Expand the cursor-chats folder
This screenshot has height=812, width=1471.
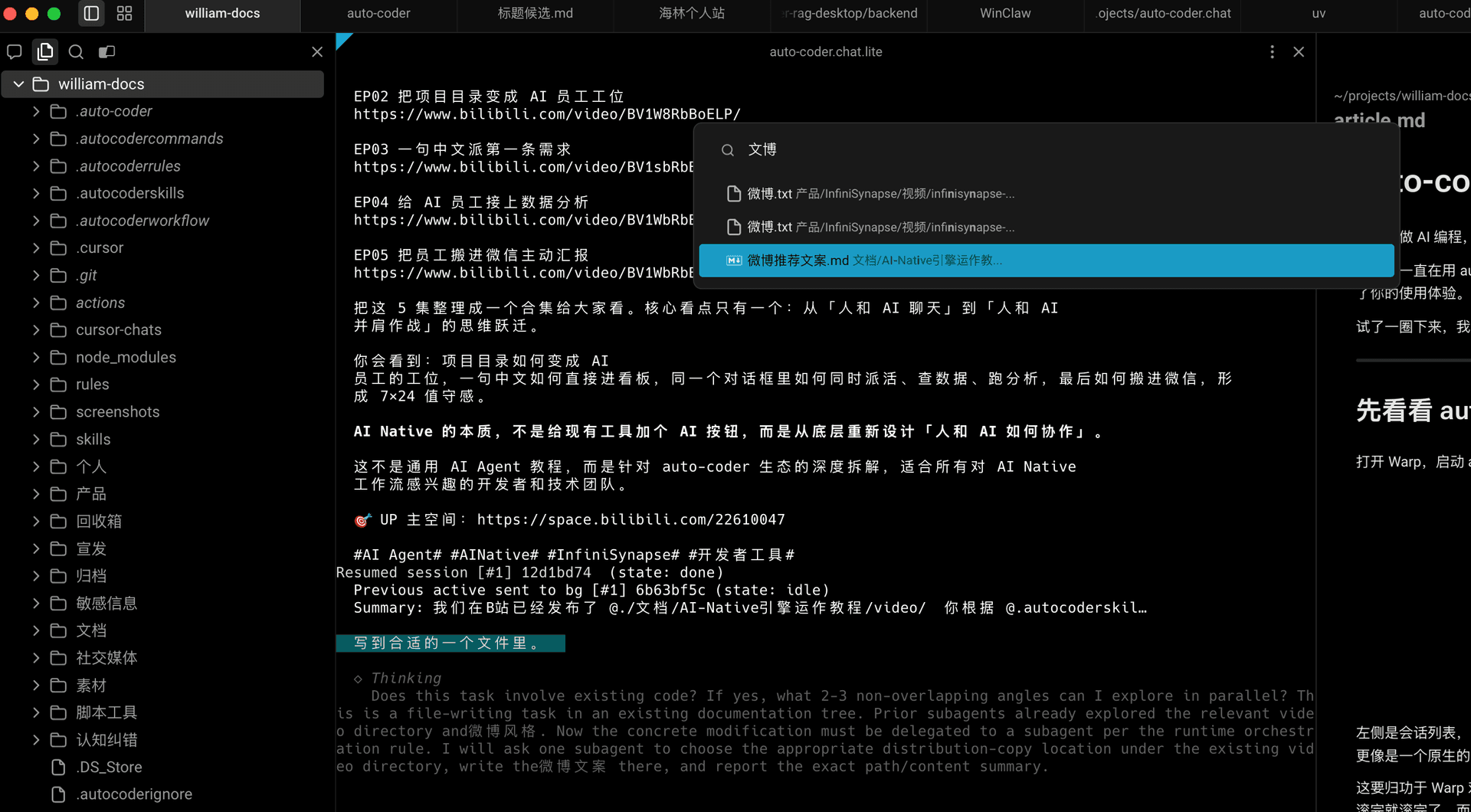tap(36, 330)
